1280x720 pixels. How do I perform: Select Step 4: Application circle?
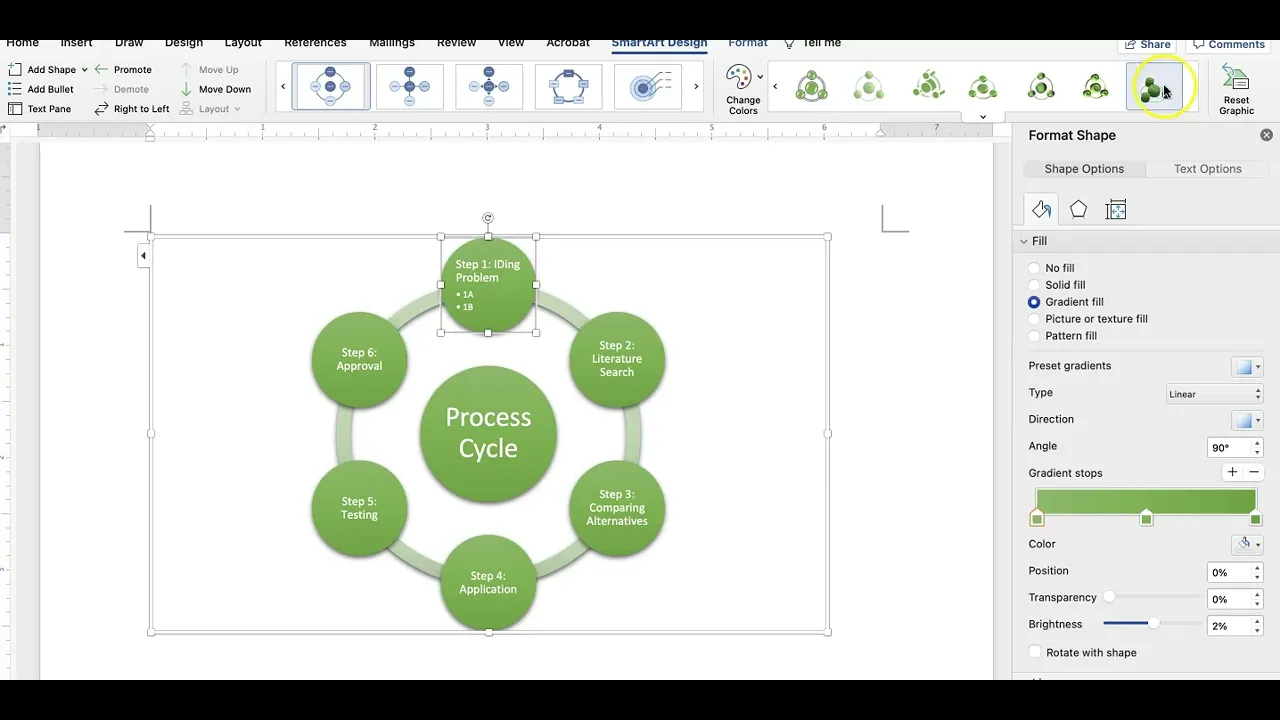coord(488,583)
